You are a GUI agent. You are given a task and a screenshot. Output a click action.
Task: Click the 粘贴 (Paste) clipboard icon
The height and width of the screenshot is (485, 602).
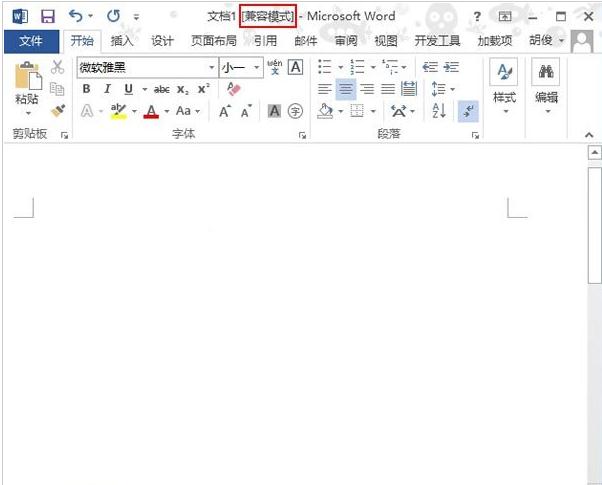point(28,76)
